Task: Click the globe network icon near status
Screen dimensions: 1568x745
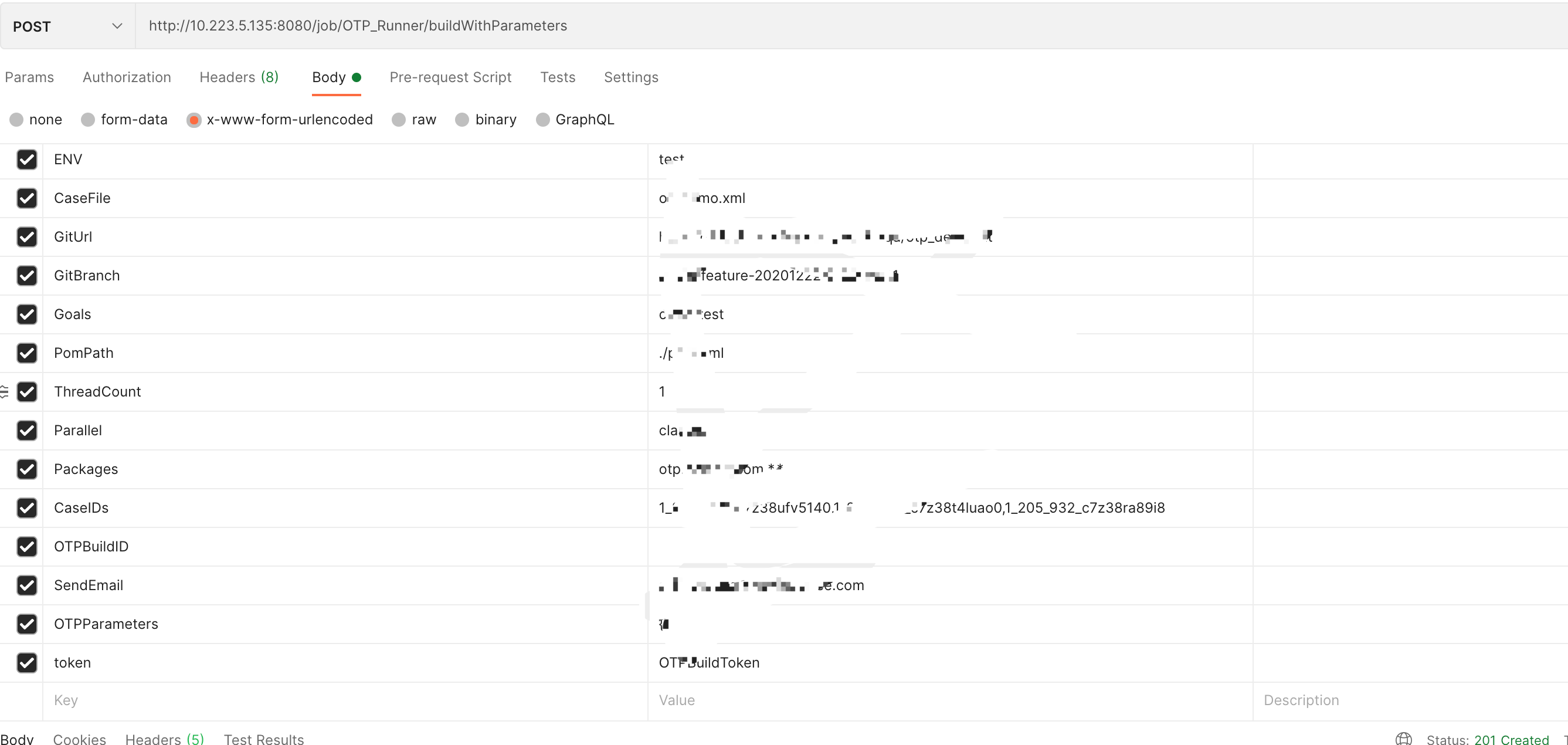Action: (1403, 739)
